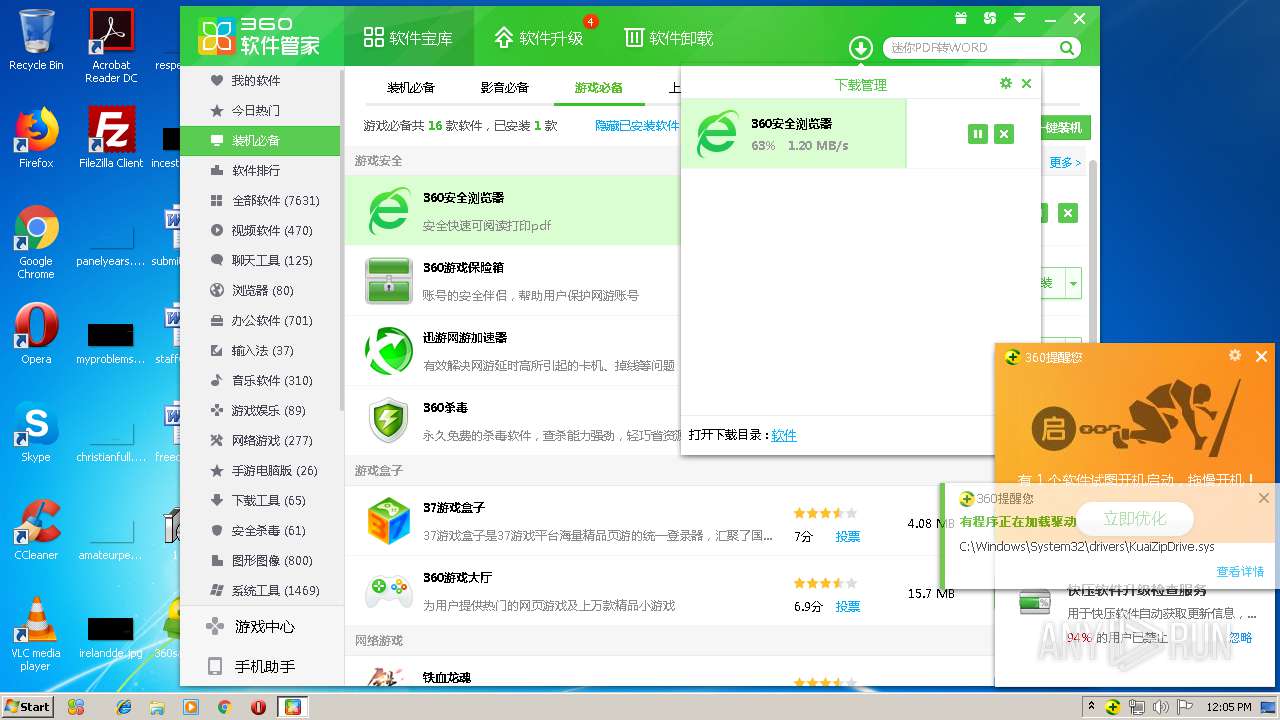This screenshot has height=720, width=1280.
Task: Select 装机必备 in left sidebar
Action: pos(260,140)
